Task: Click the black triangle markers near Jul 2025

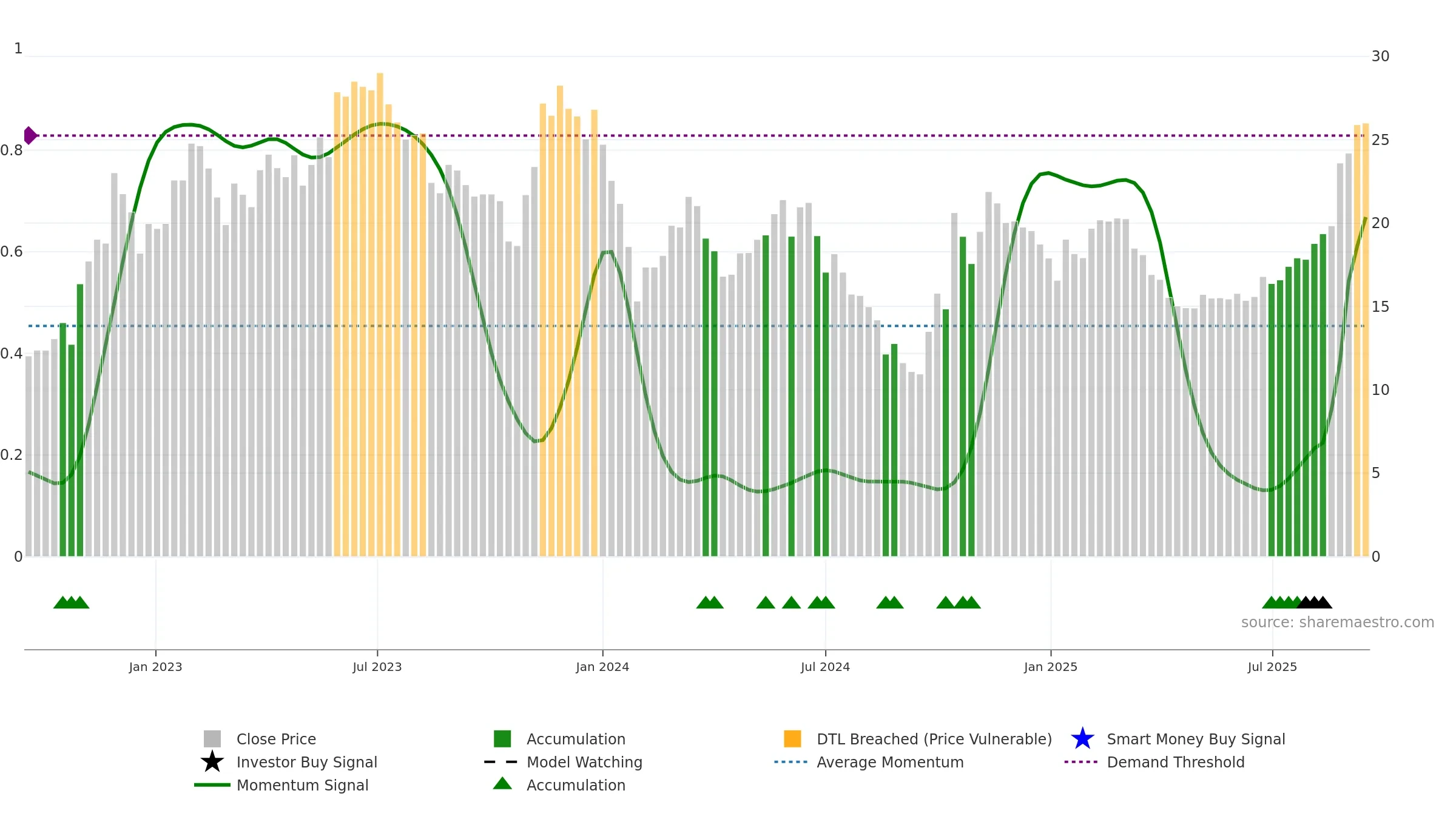Action: click(x=1314, y=602)
